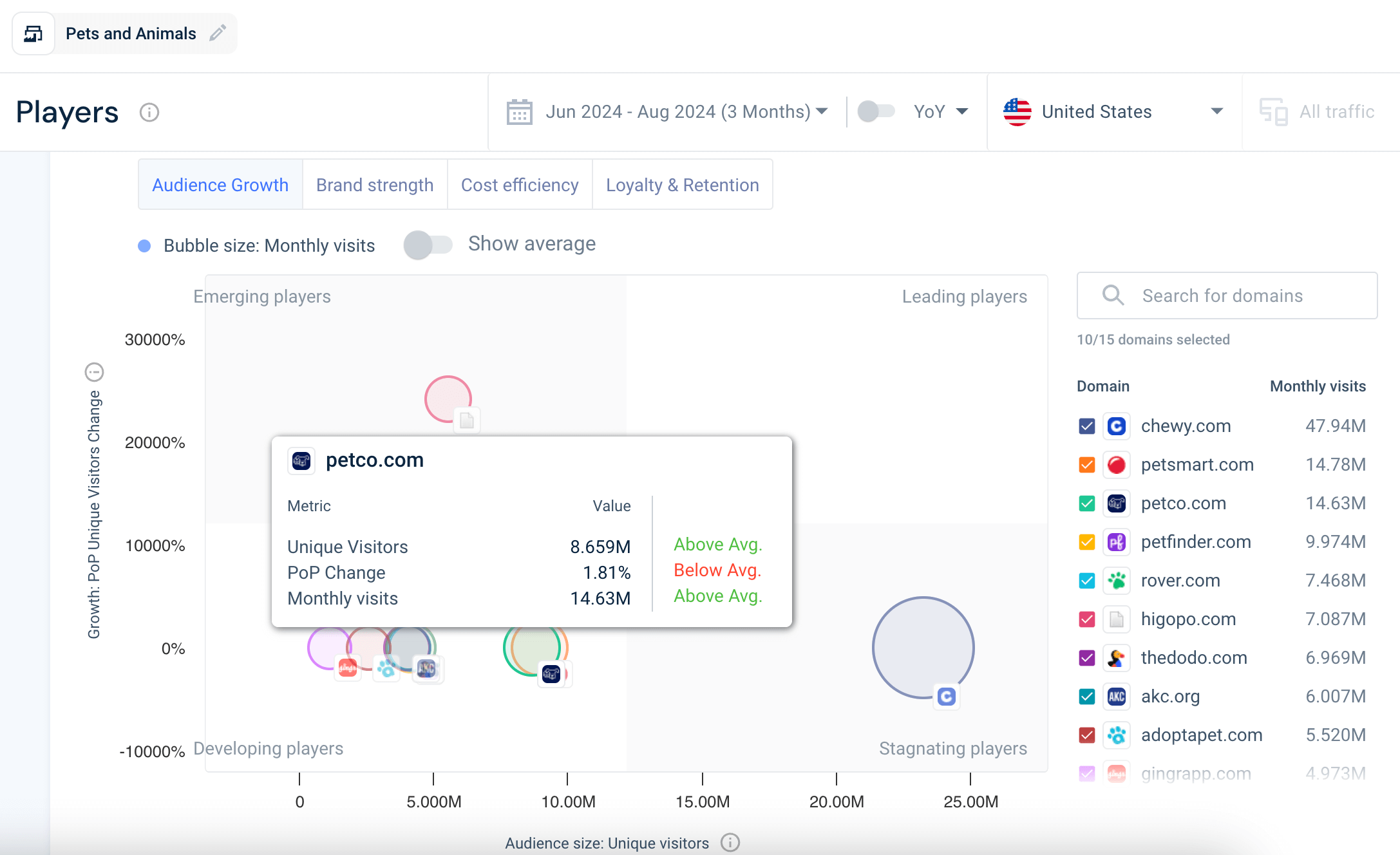Click the large chewy.com bubble
This screenshot has height=855, width=1400.
tap(923, 647)
